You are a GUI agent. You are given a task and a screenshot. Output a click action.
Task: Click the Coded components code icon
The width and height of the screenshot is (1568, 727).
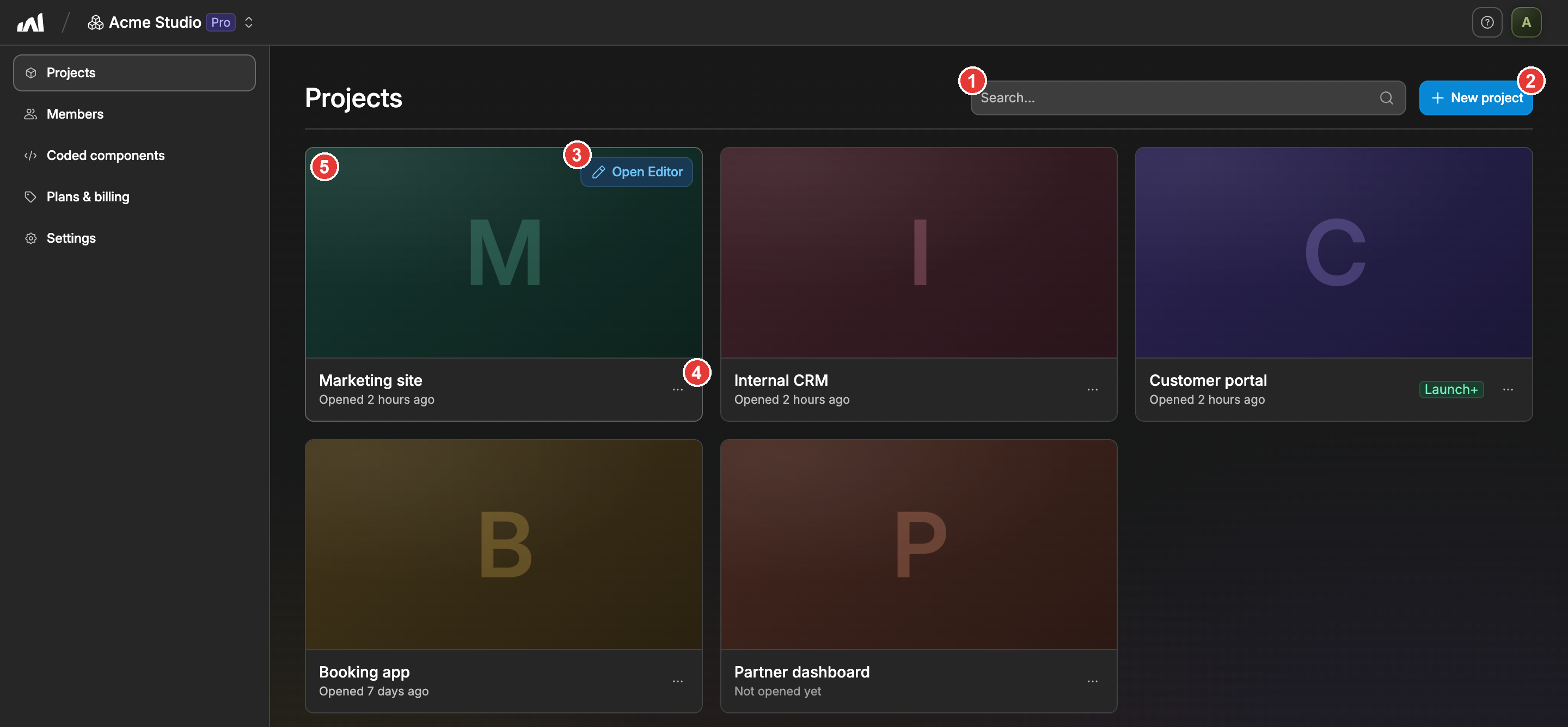(x=30, y=156)
